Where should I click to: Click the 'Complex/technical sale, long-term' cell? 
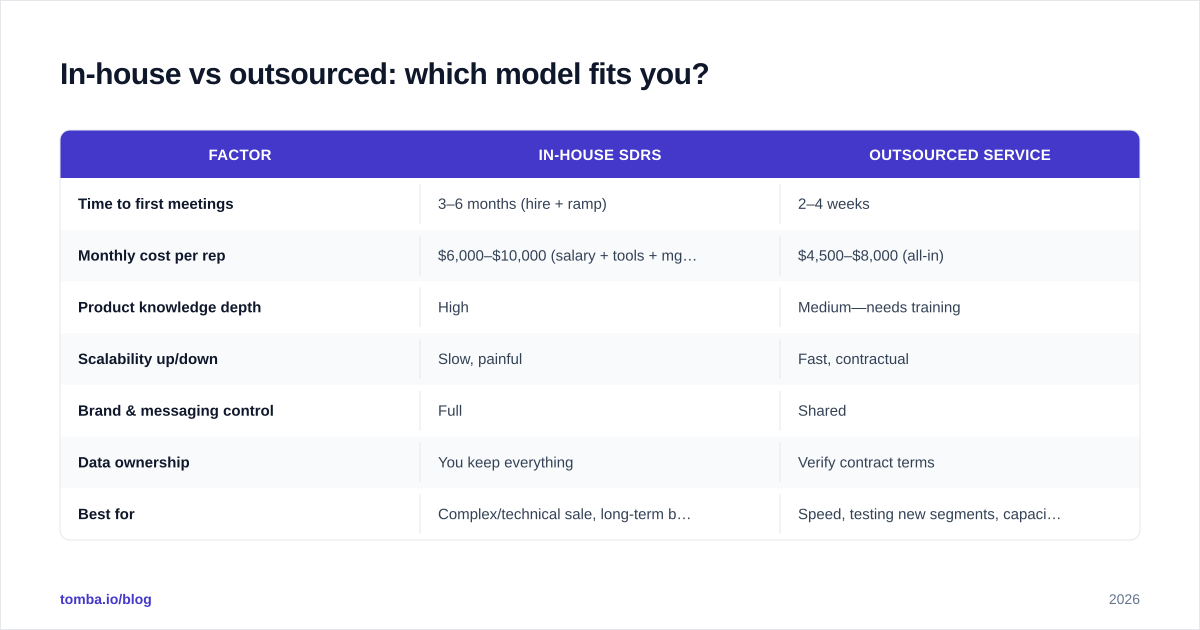[600, 514]
